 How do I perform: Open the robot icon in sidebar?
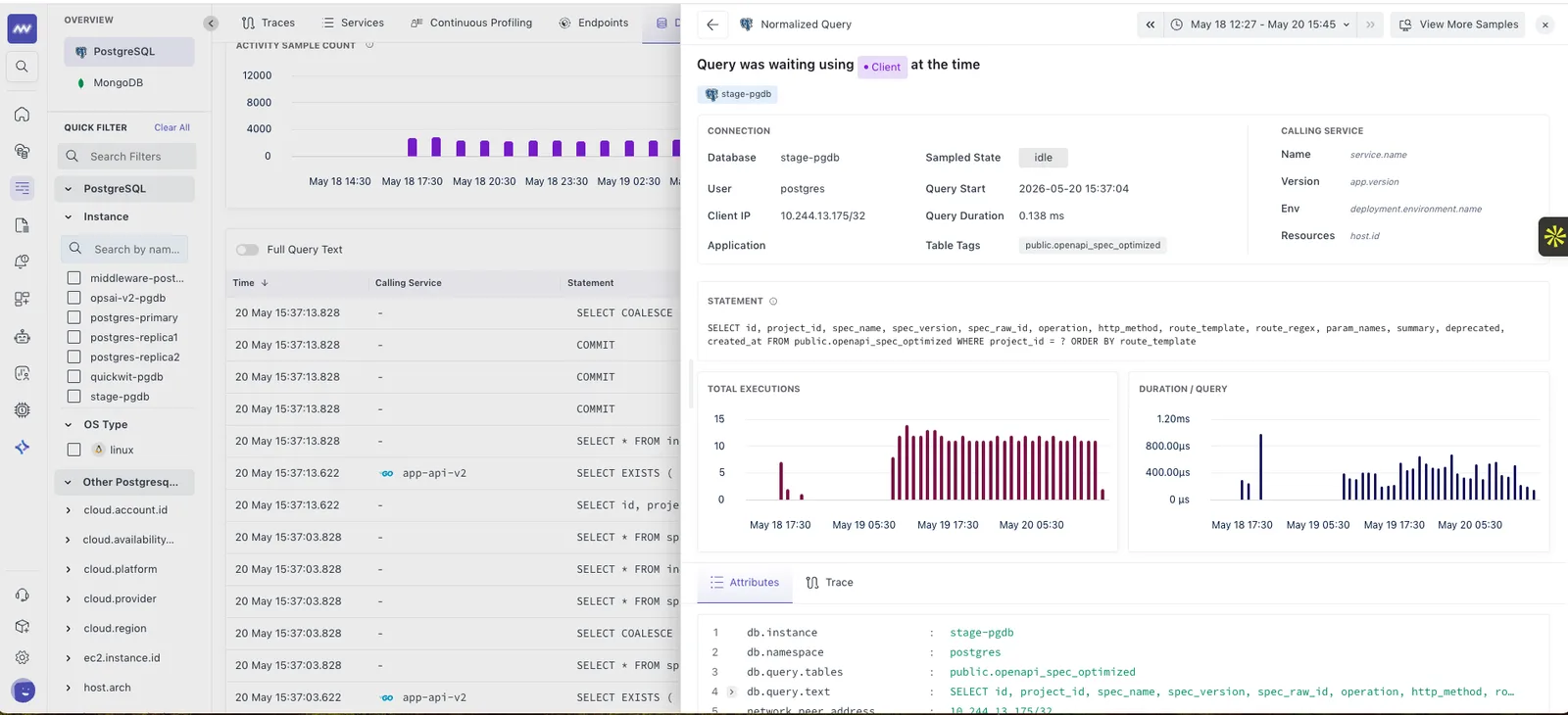pyautogui.click(x=22, y=336)
